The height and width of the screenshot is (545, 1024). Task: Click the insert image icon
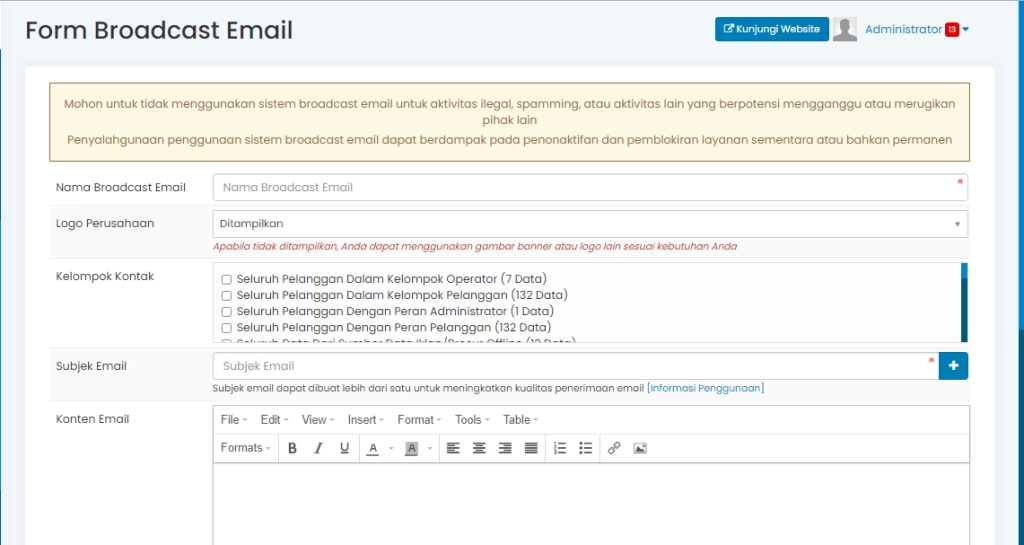click(x=640, y=448)
